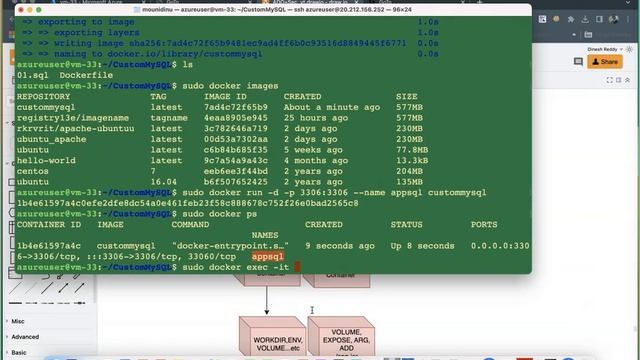Select the solid thick horizontal line shape
The image size is (640, 360).
[15, 303]
